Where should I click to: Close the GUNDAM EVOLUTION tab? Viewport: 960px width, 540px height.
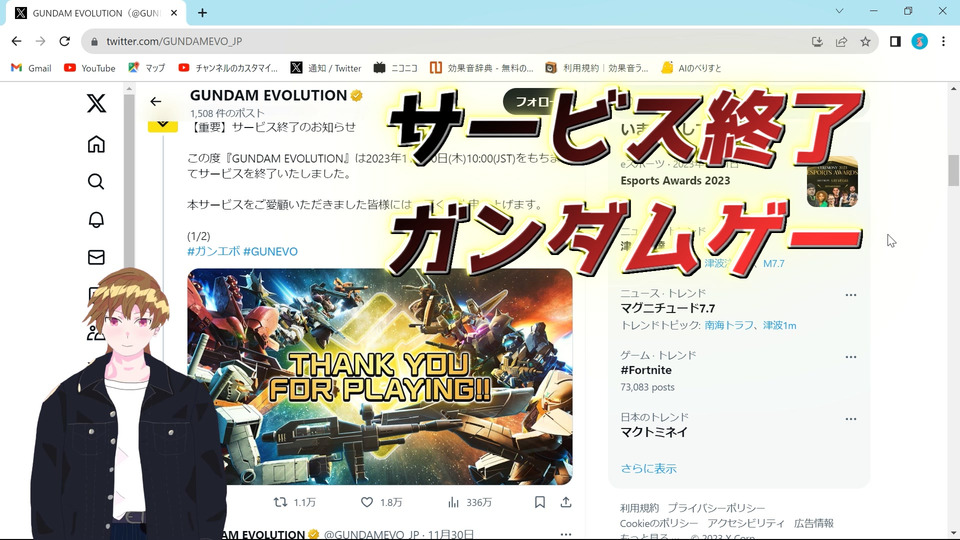[174, 12]
